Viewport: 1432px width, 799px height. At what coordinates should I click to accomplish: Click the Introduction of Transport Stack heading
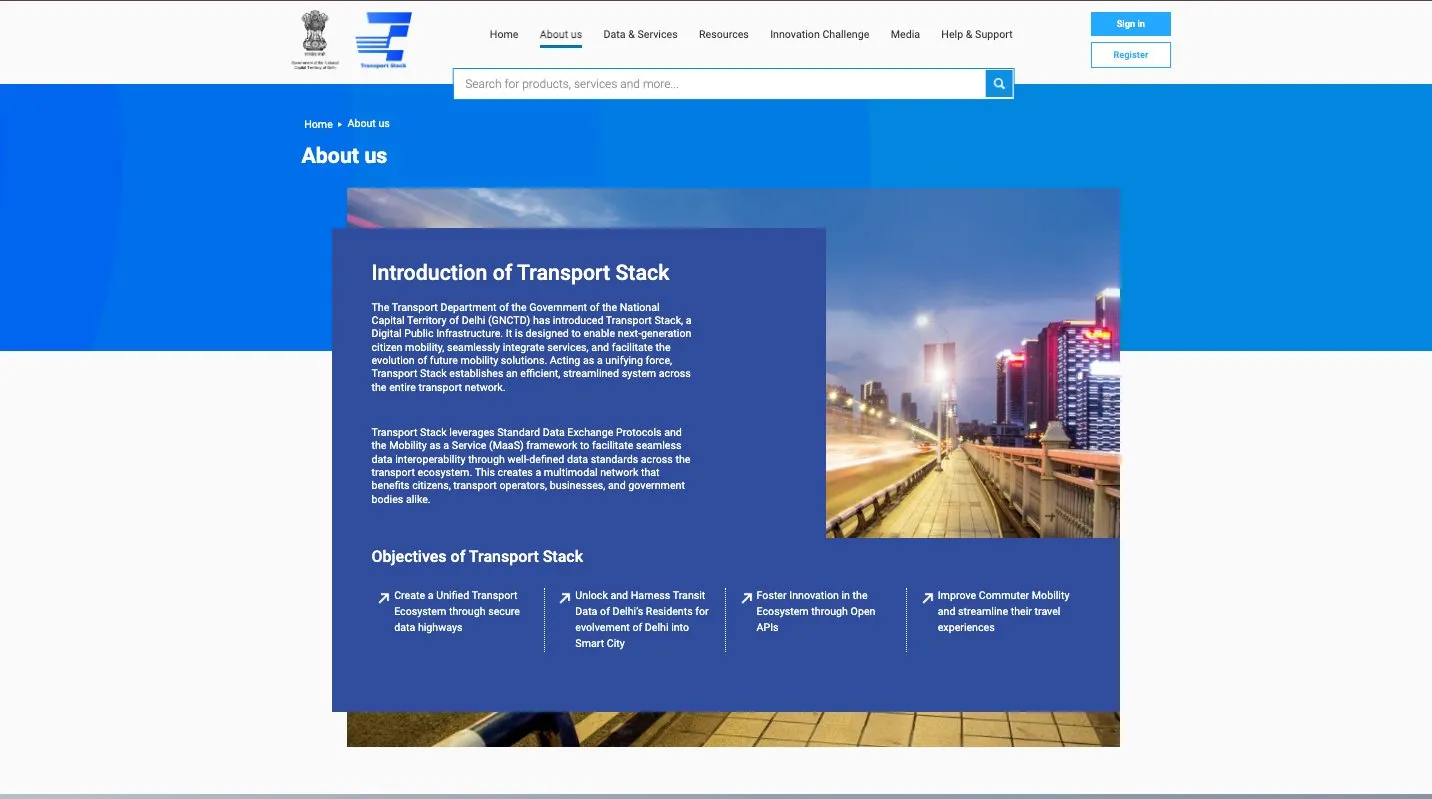coord(520,273)
